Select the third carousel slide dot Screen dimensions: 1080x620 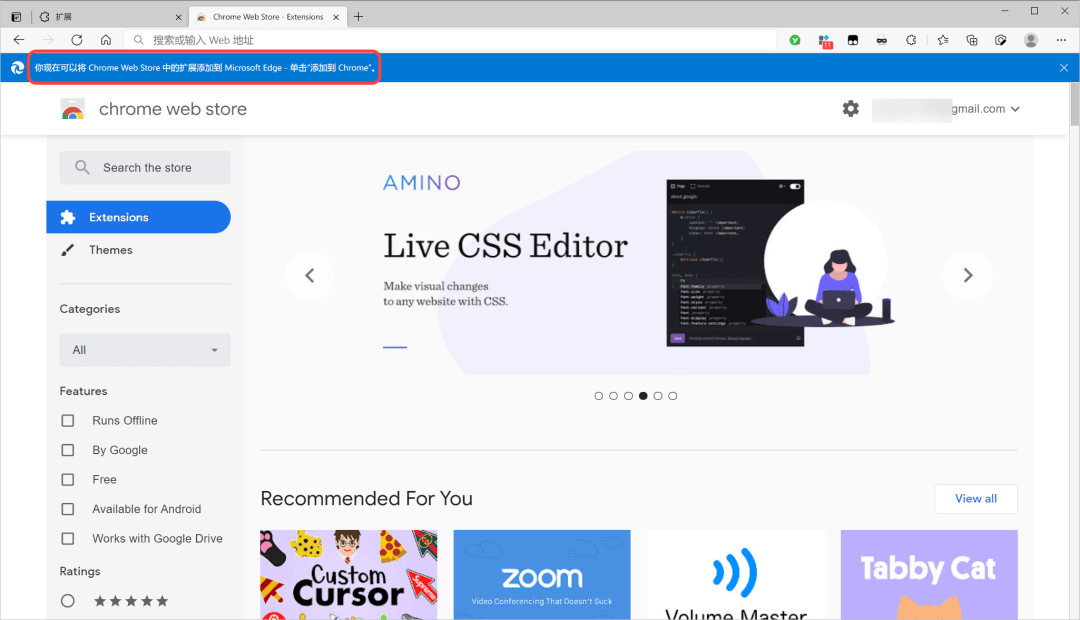click(x=628, y=396)
